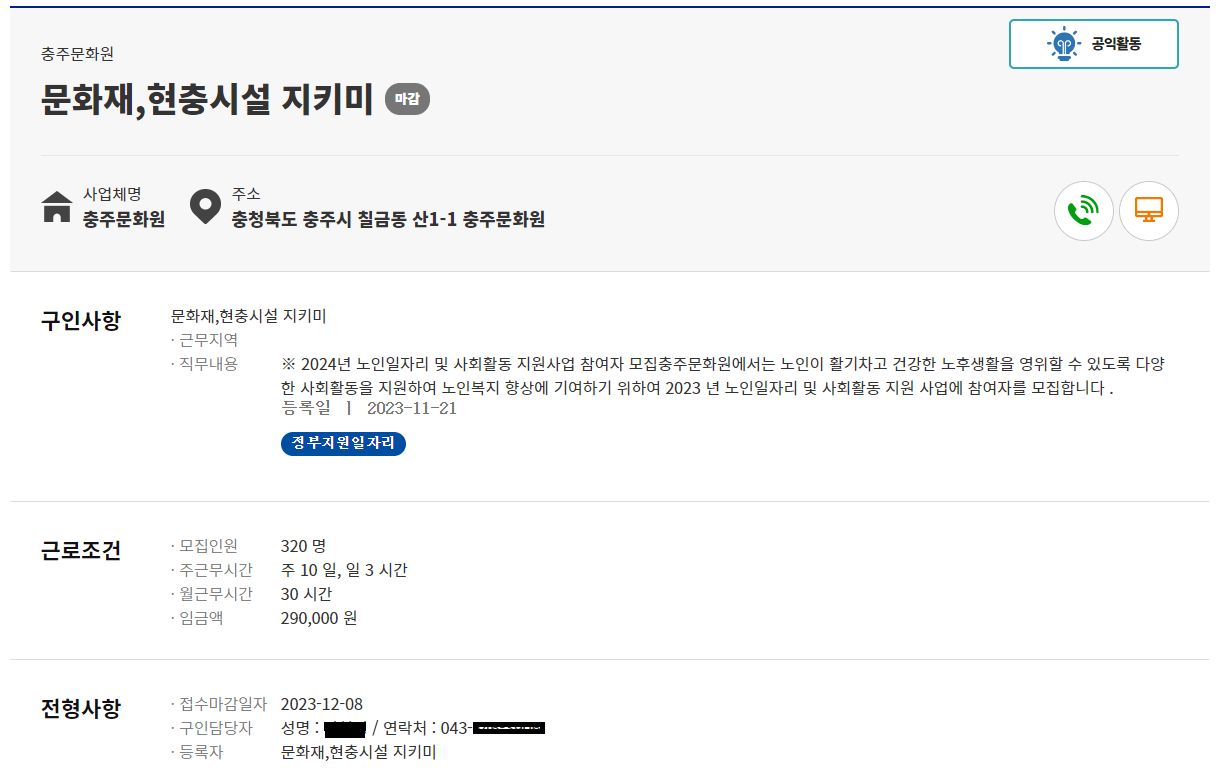
Task: Click the title 문화재,현충시설 지키미
Action: point(207,99)
